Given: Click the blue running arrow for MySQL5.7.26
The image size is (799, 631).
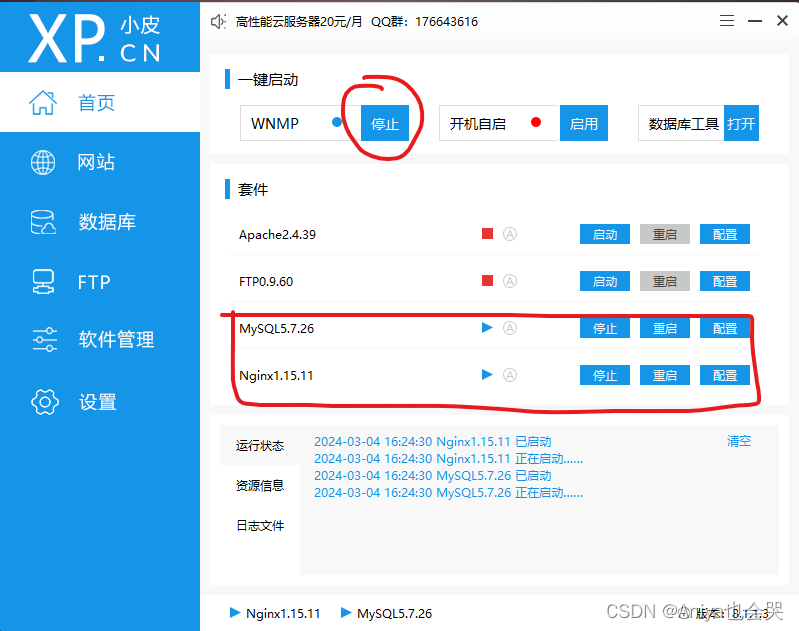Looking at the screenshot, I should [x=487, y=327].
